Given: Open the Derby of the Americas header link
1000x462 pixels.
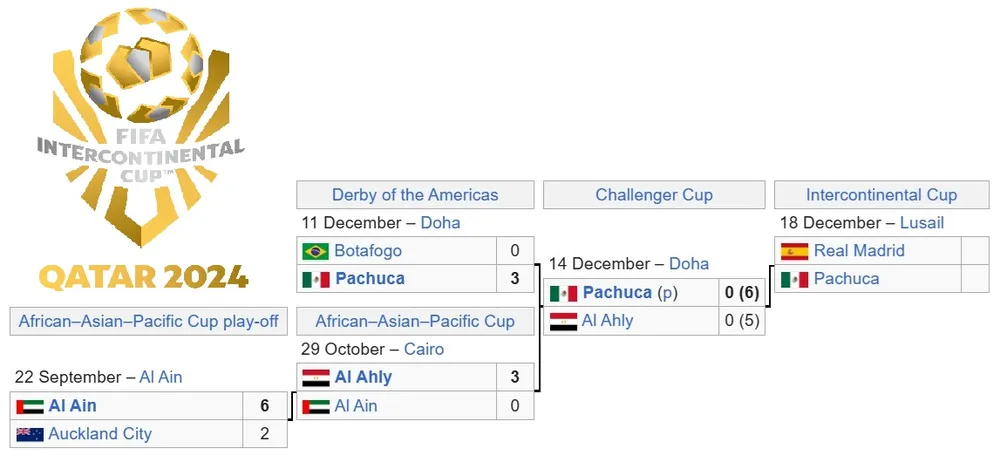Looking at the screenshot, I should click(x=415, y=195).
